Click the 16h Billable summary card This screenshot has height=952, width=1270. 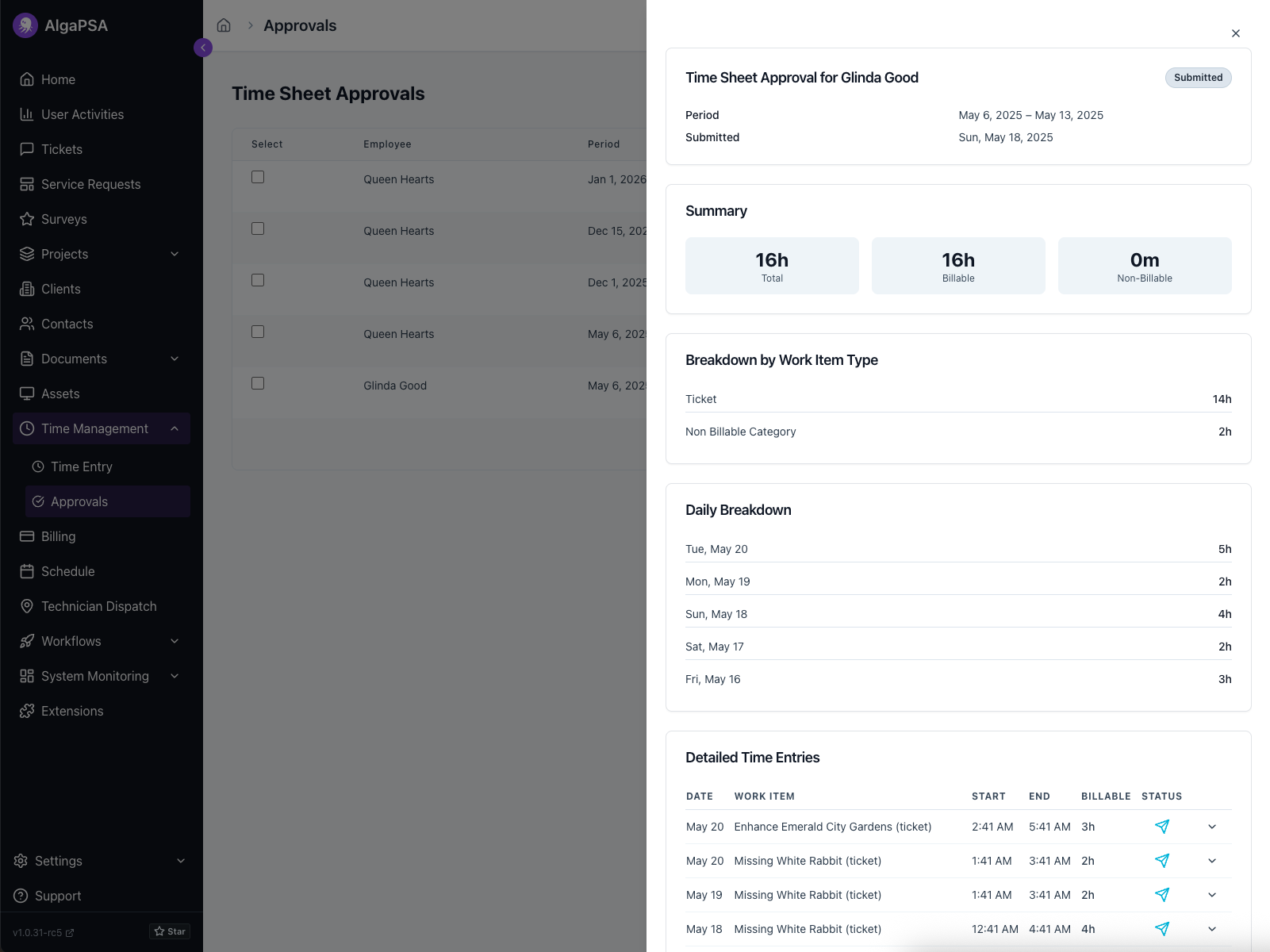coord(958,266)
